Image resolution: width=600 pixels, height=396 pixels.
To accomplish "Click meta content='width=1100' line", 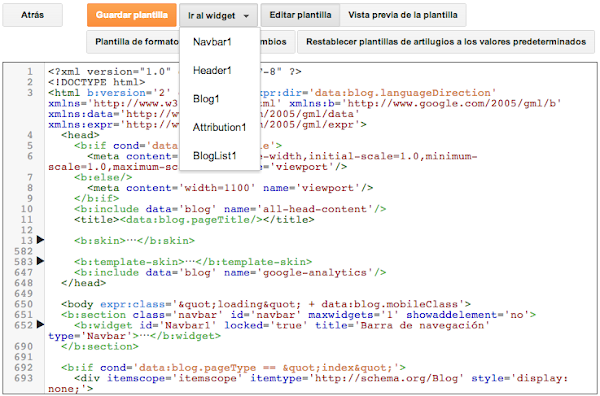I will [230, 188].
